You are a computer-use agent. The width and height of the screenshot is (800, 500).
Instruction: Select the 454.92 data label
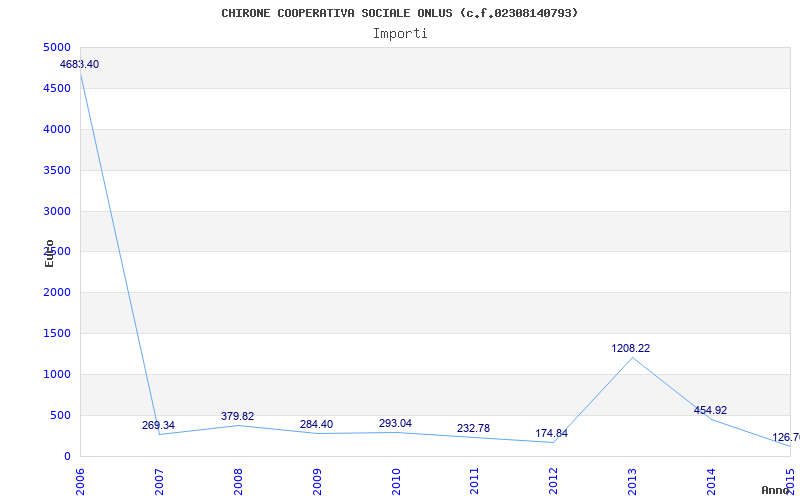tap(710, 410)
